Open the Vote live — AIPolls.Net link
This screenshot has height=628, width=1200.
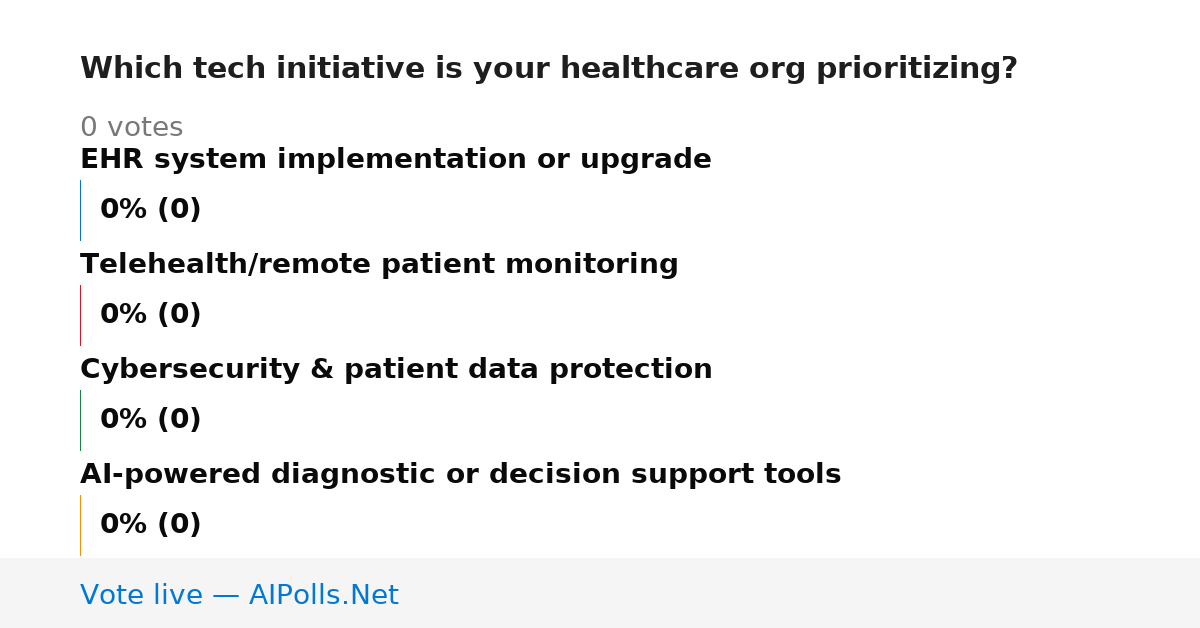pyautogui.click(x=239, y=596)
